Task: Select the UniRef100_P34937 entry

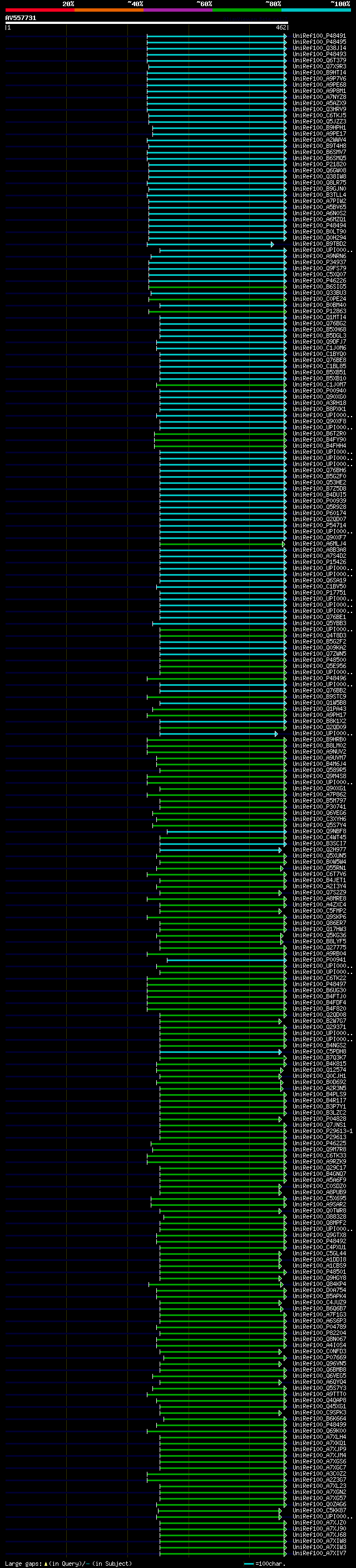Action: 319,263
